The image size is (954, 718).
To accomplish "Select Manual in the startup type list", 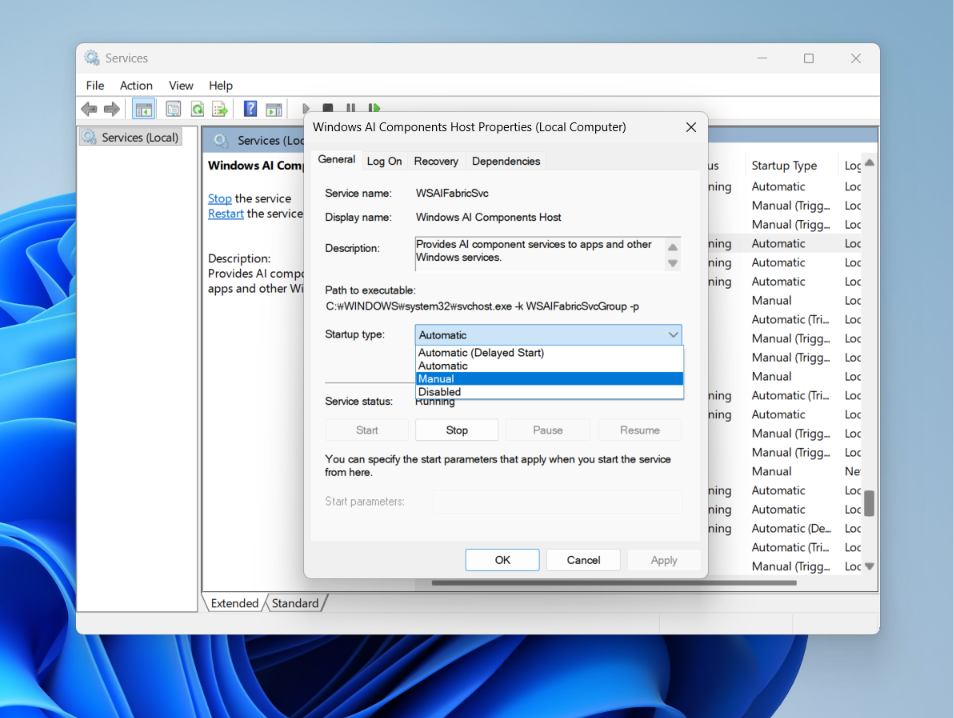I will [549, 378].
